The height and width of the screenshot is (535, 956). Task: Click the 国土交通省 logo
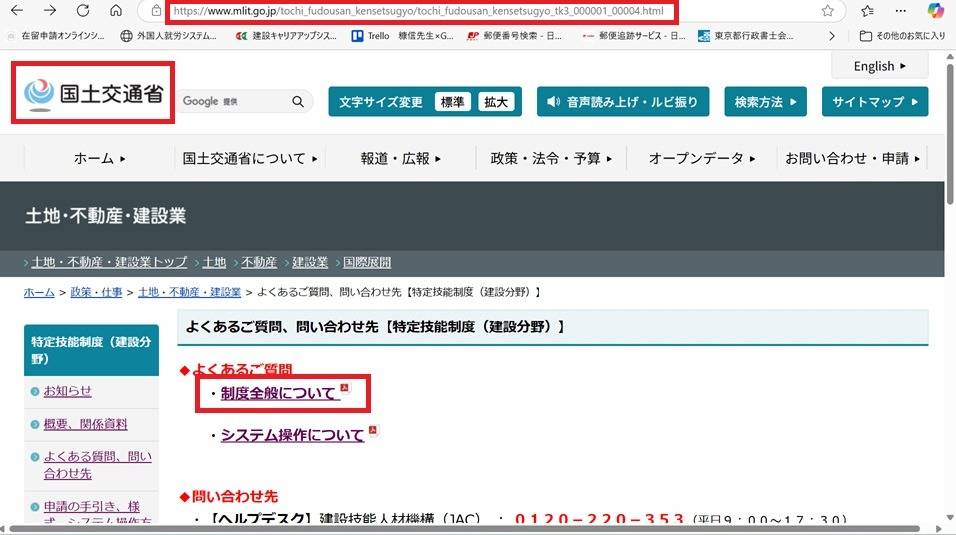[93, 94]
